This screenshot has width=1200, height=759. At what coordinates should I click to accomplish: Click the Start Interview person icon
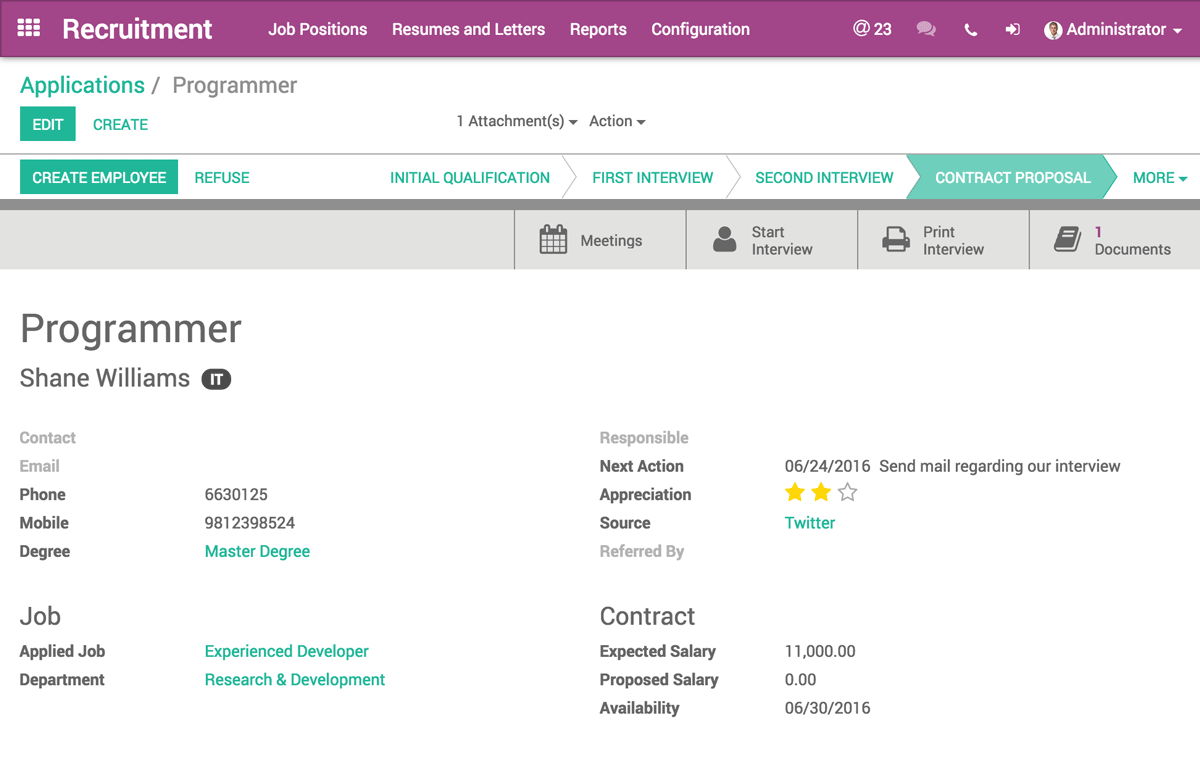point(725,240)
